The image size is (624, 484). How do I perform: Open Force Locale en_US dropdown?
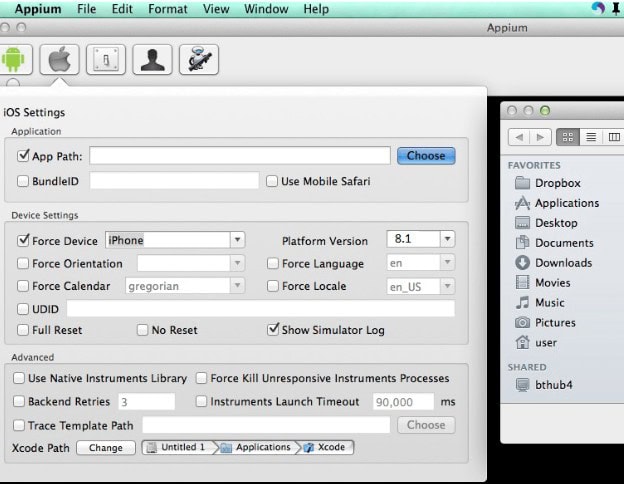[x=447, y=286]
